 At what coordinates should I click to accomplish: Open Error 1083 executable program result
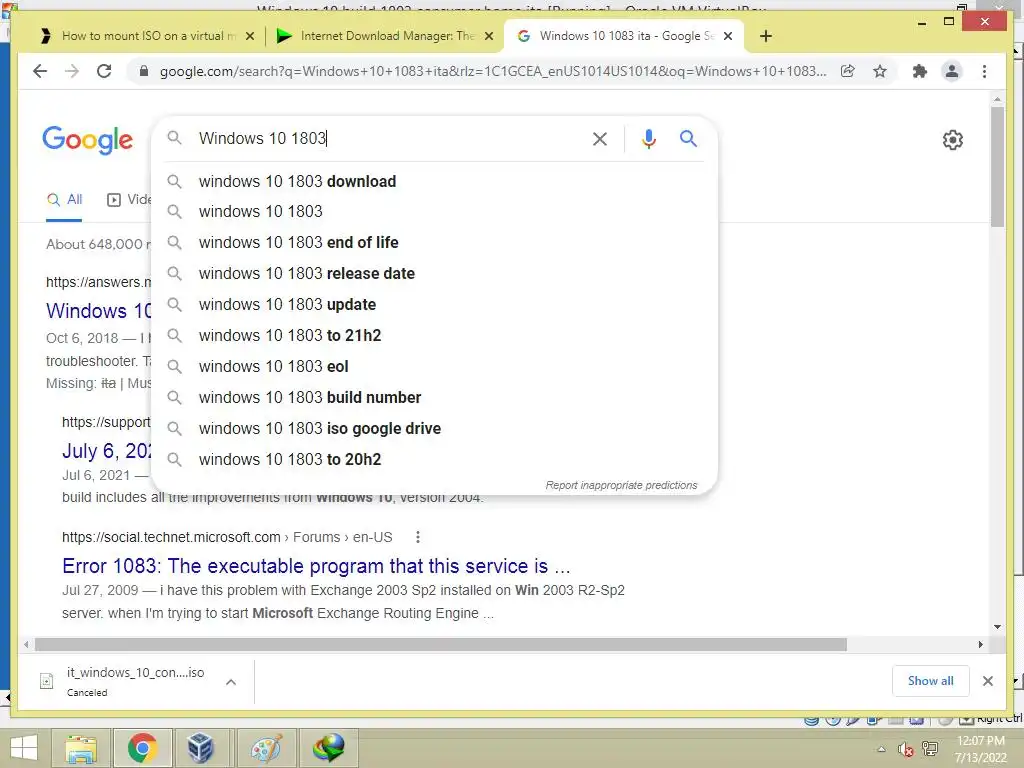tap(316, 566)
